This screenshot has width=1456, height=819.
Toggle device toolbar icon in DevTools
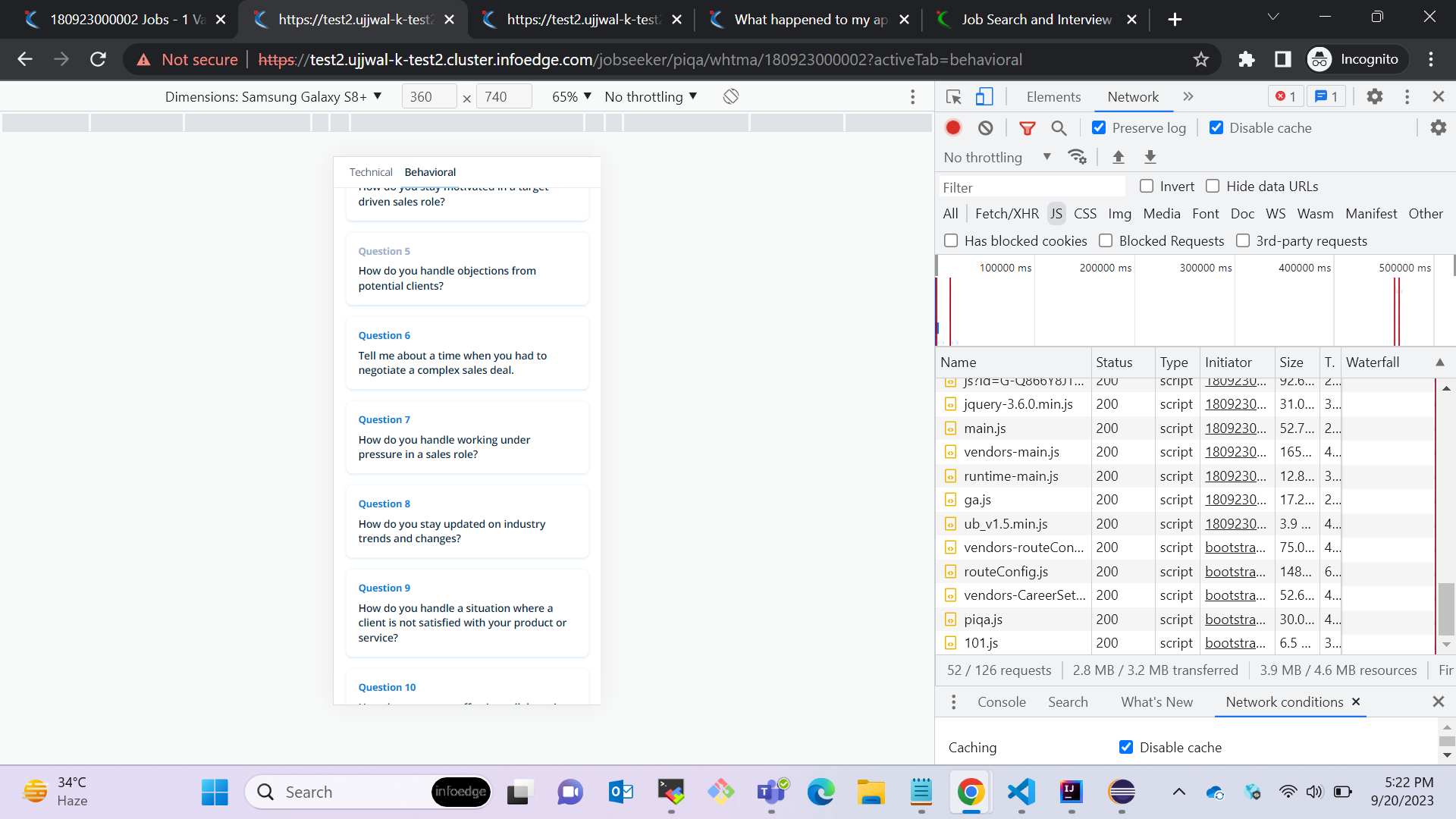[x=984, y=96]
